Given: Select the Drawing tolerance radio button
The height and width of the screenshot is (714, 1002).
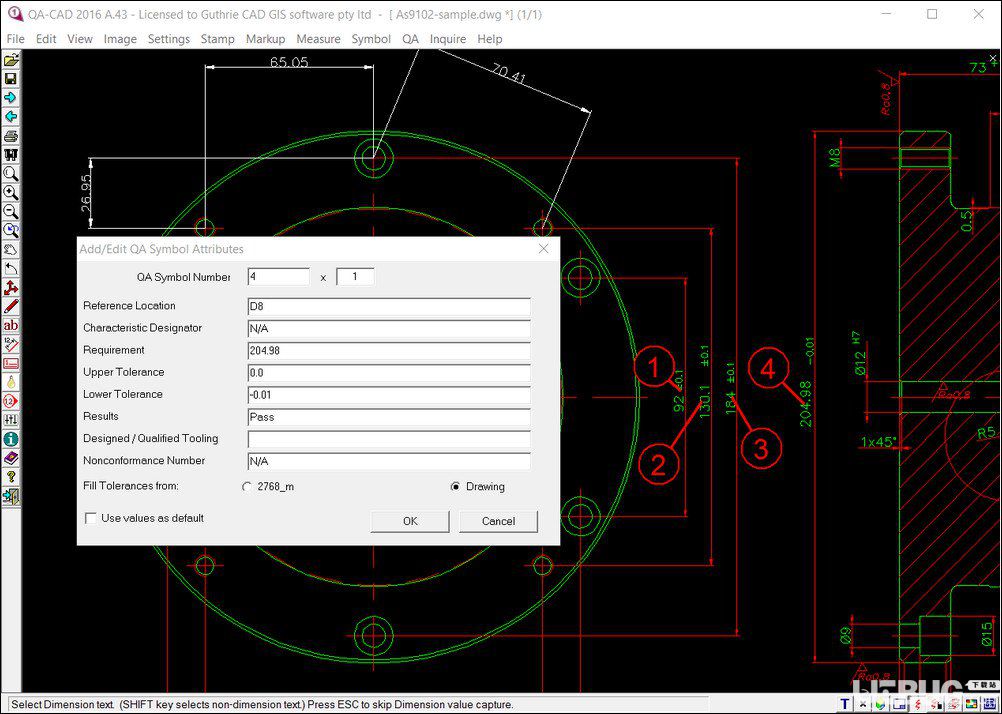Looking at the screenshot, I should [x=455, y=486].
